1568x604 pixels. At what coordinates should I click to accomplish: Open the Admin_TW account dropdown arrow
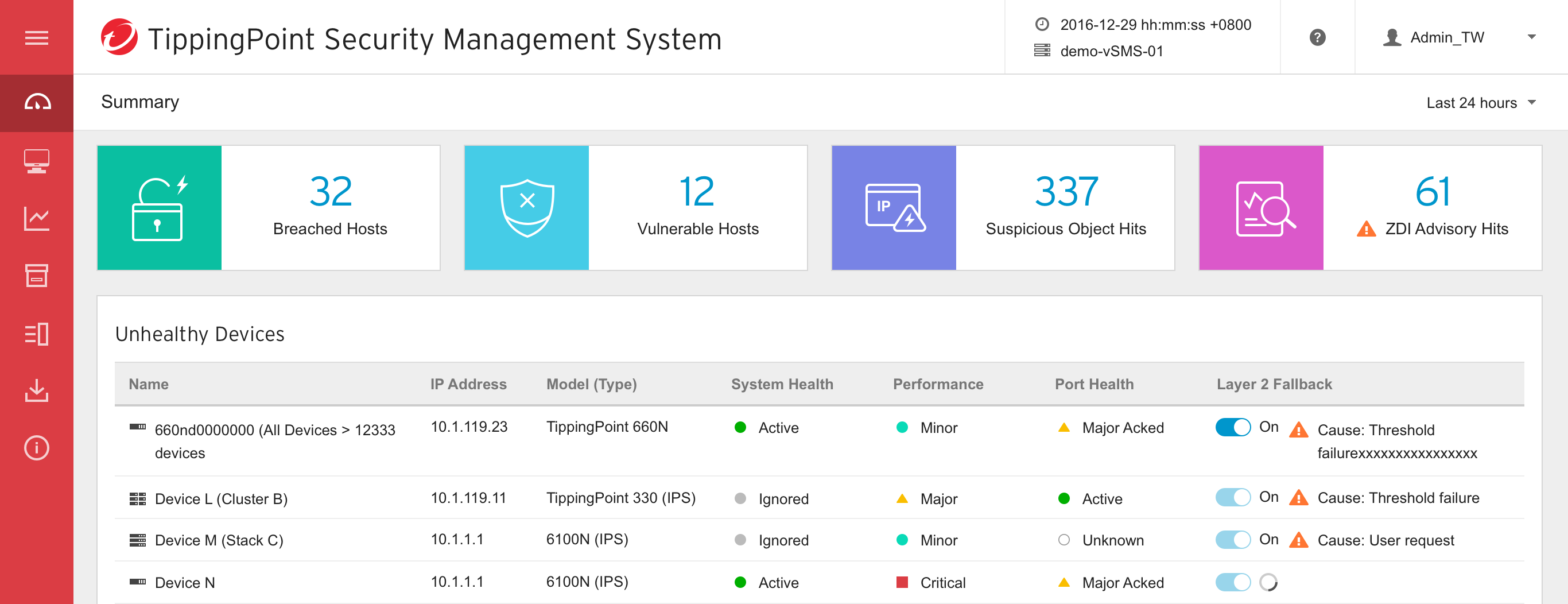[x=1531, y=37]
